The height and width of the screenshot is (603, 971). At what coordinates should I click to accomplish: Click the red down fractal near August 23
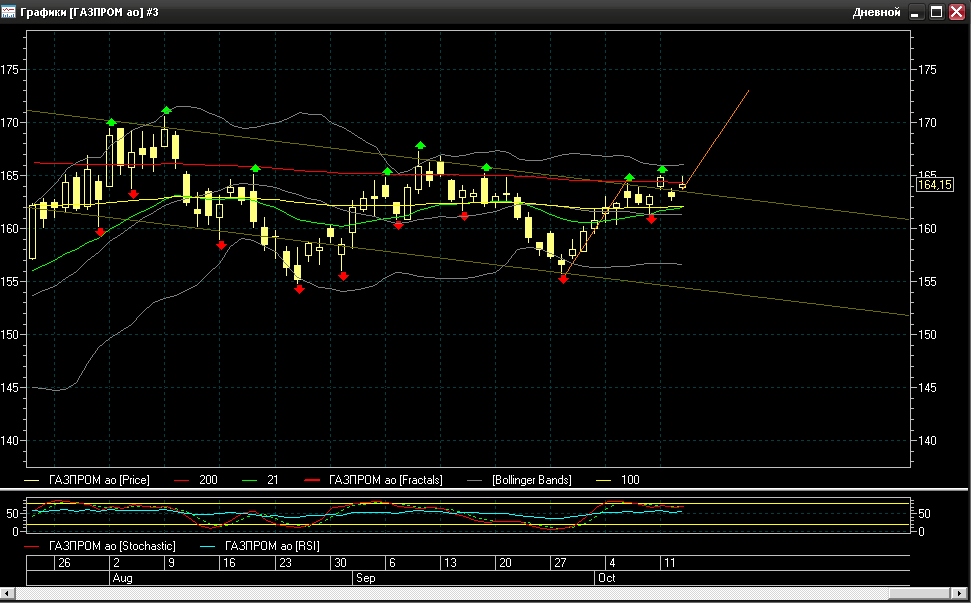[299, 289]
